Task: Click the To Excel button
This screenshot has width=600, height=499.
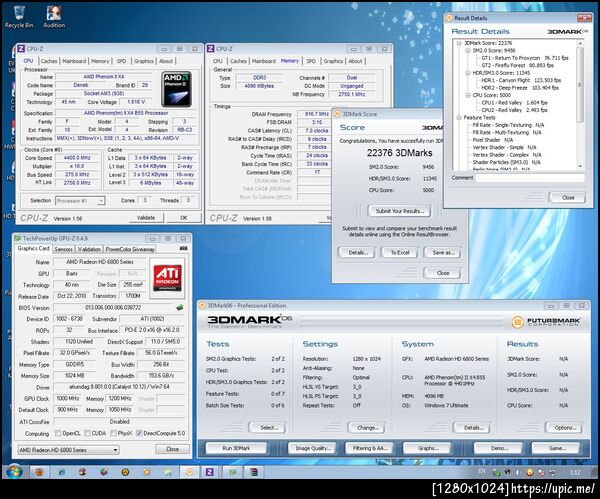Action: [x=399, y=253]
